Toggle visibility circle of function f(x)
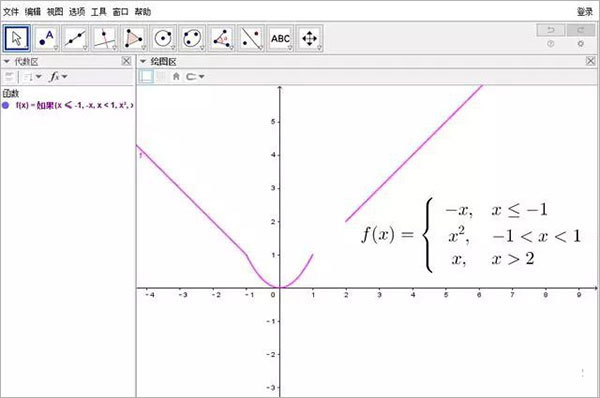This screenshot has width=600, height=398. tap(5, 105)
